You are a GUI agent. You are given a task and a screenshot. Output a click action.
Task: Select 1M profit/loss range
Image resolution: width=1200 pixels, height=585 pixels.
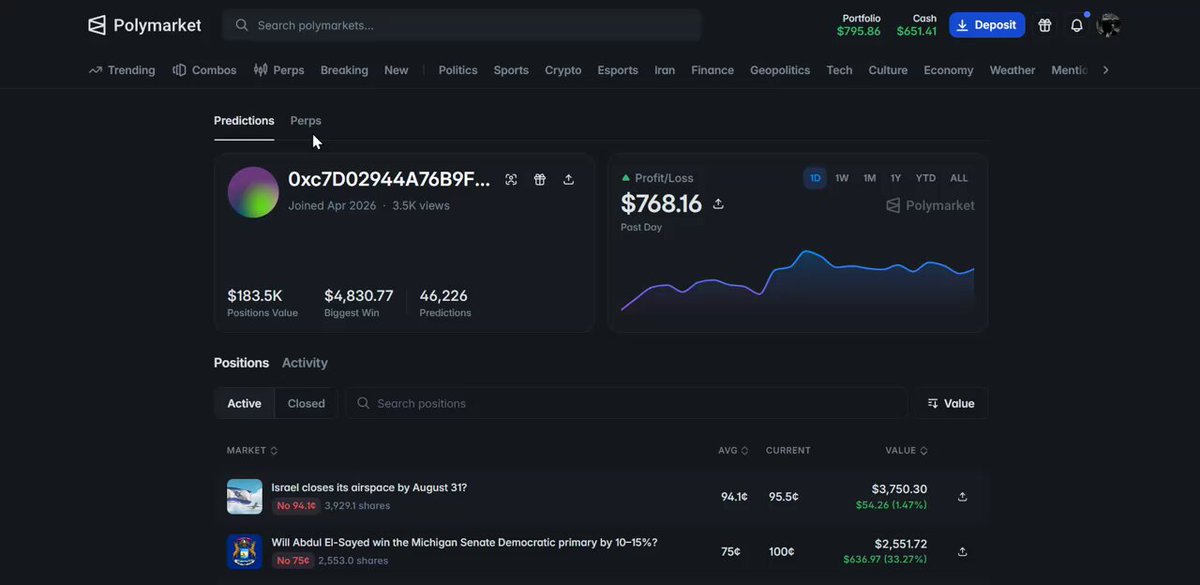pos(870,178)
